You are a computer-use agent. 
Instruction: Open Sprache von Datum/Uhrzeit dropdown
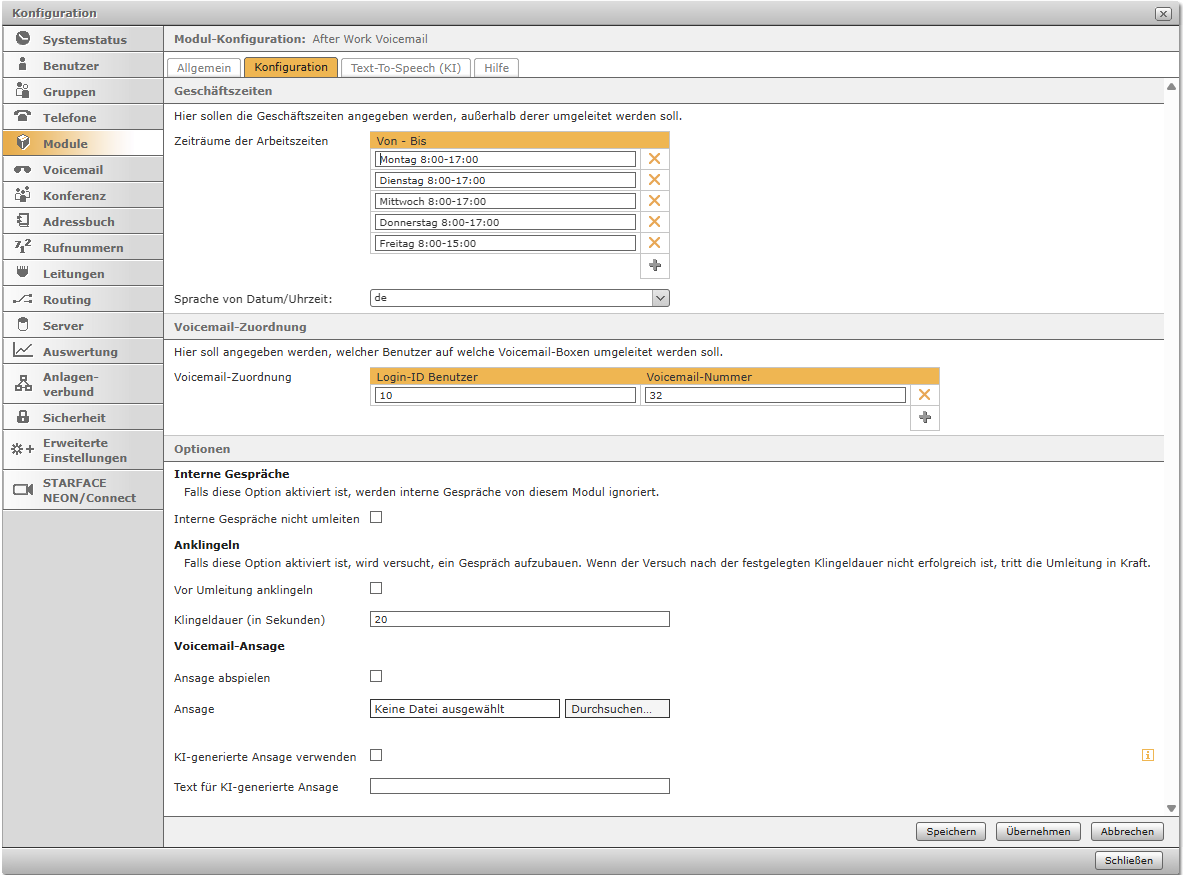point(519,298)
